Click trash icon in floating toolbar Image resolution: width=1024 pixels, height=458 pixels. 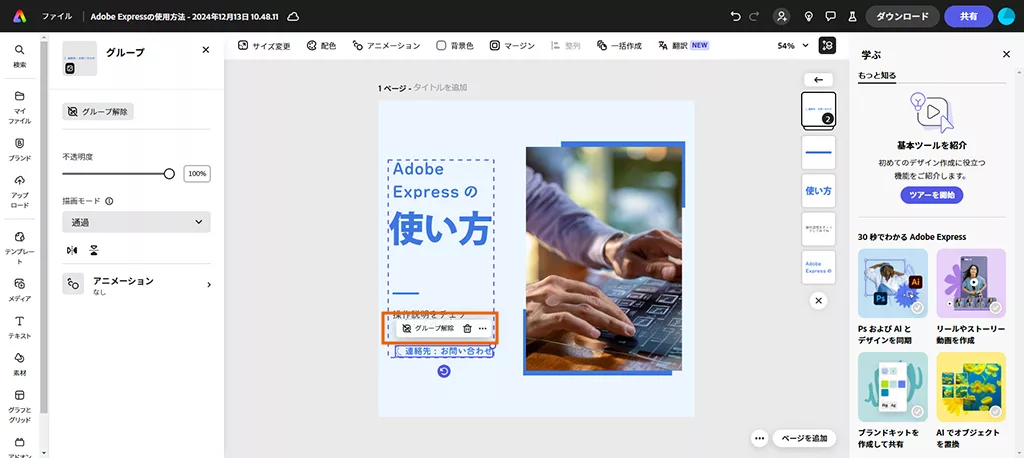coord(467,328)
